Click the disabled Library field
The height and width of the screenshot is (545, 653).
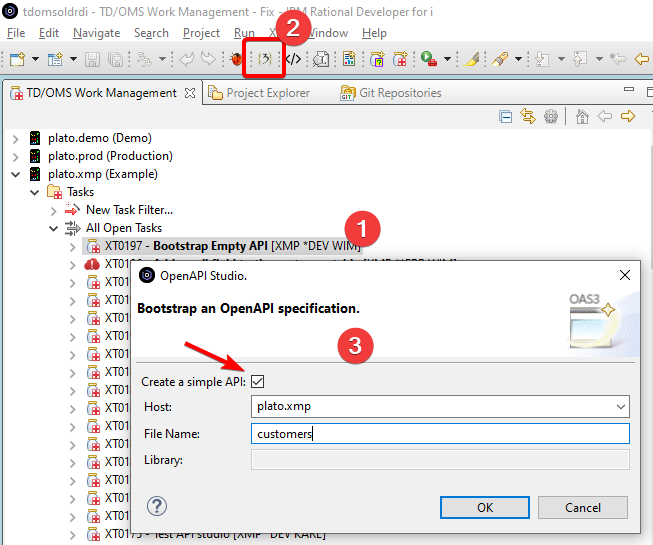(x=440, y=460)
